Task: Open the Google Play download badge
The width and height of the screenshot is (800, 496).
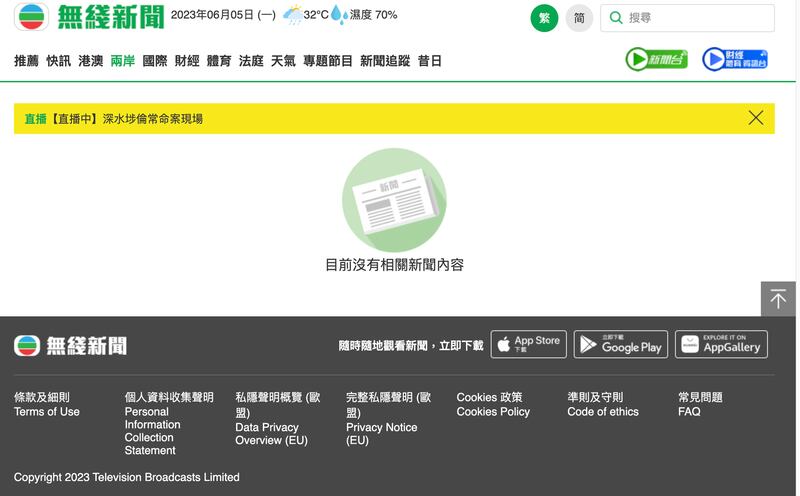Action: tap(620, 344)
